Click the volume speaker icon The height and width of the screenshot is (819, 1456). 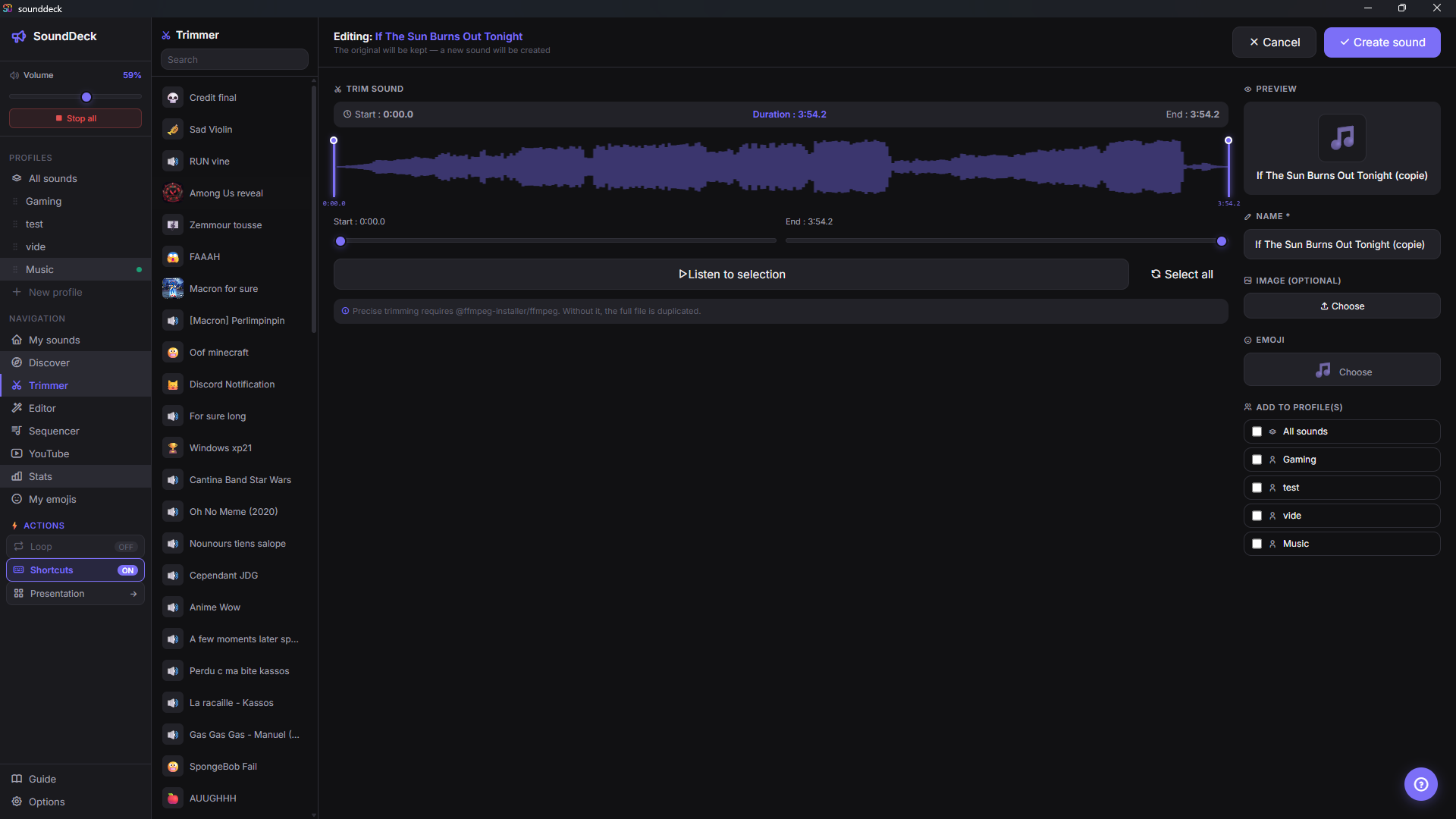[14, 75]
